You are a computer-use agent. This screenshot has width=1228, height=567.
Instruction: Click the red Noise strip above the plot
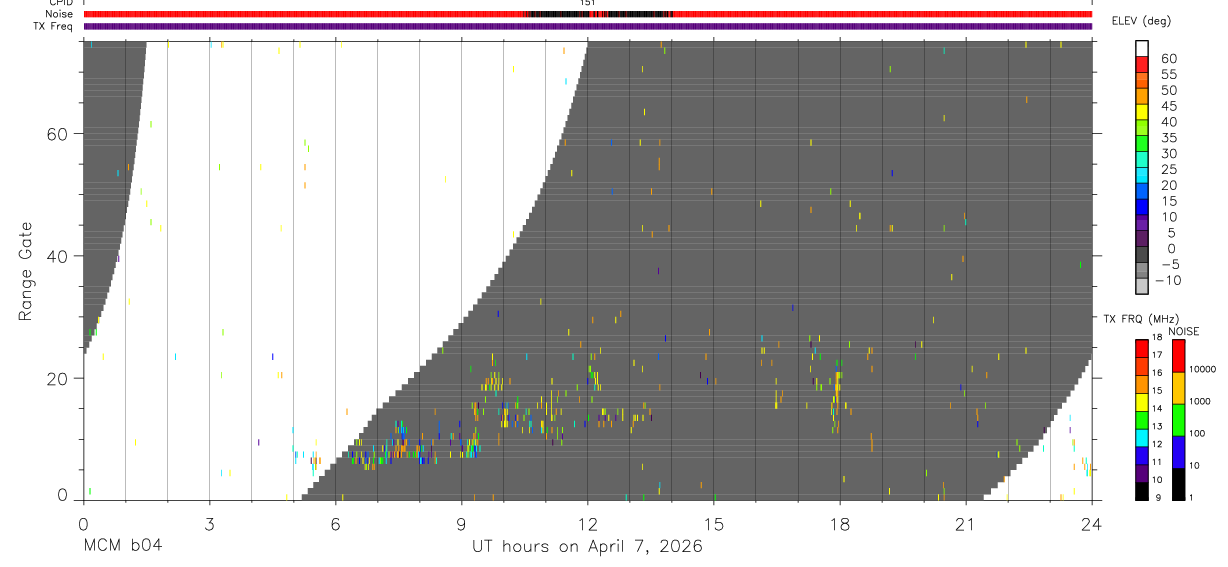(587, 14)
